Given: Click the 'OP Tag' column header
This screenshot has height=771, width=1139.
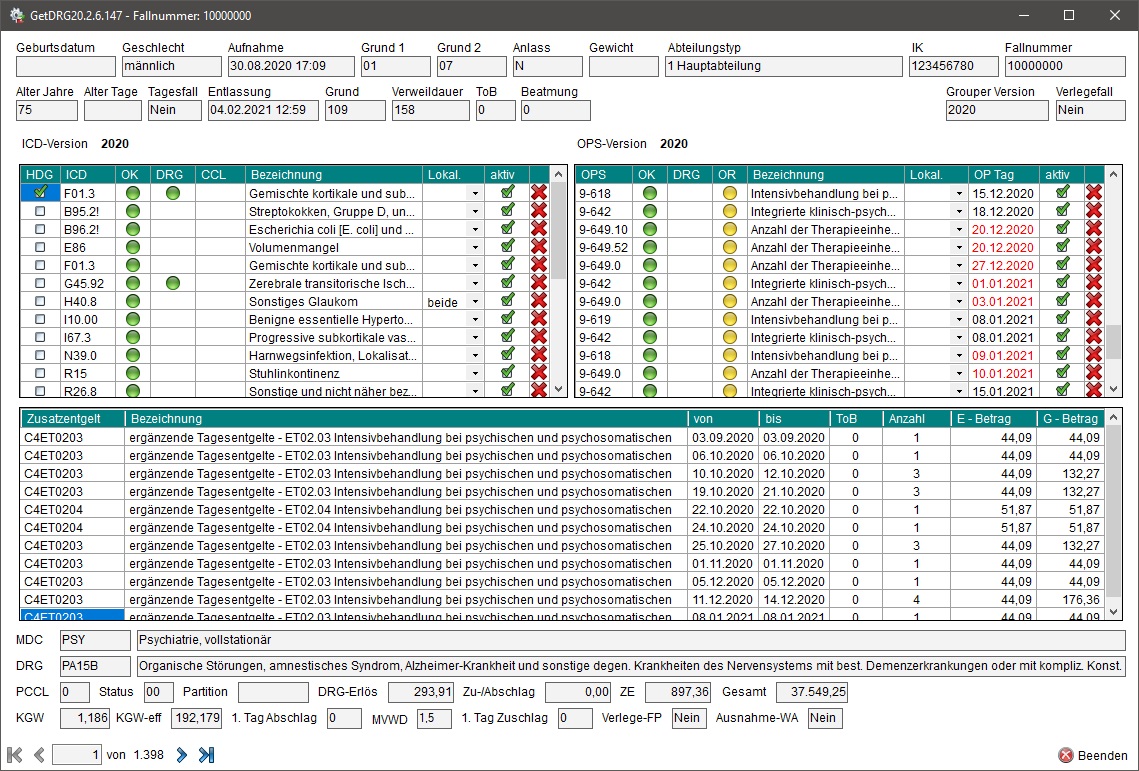Looking at the screenshot, I should [x=1003, y=174].
